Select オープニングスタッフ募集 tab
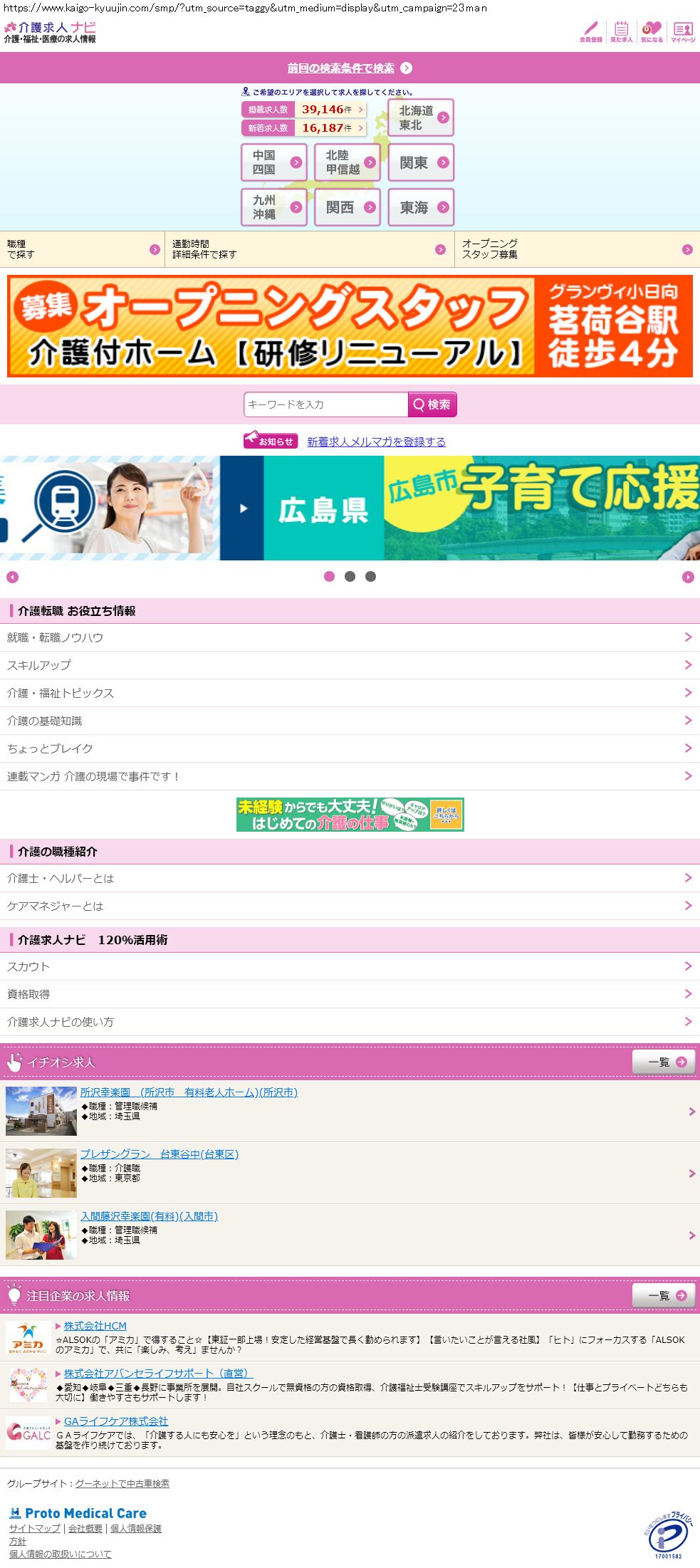 (x=577, y=249)
